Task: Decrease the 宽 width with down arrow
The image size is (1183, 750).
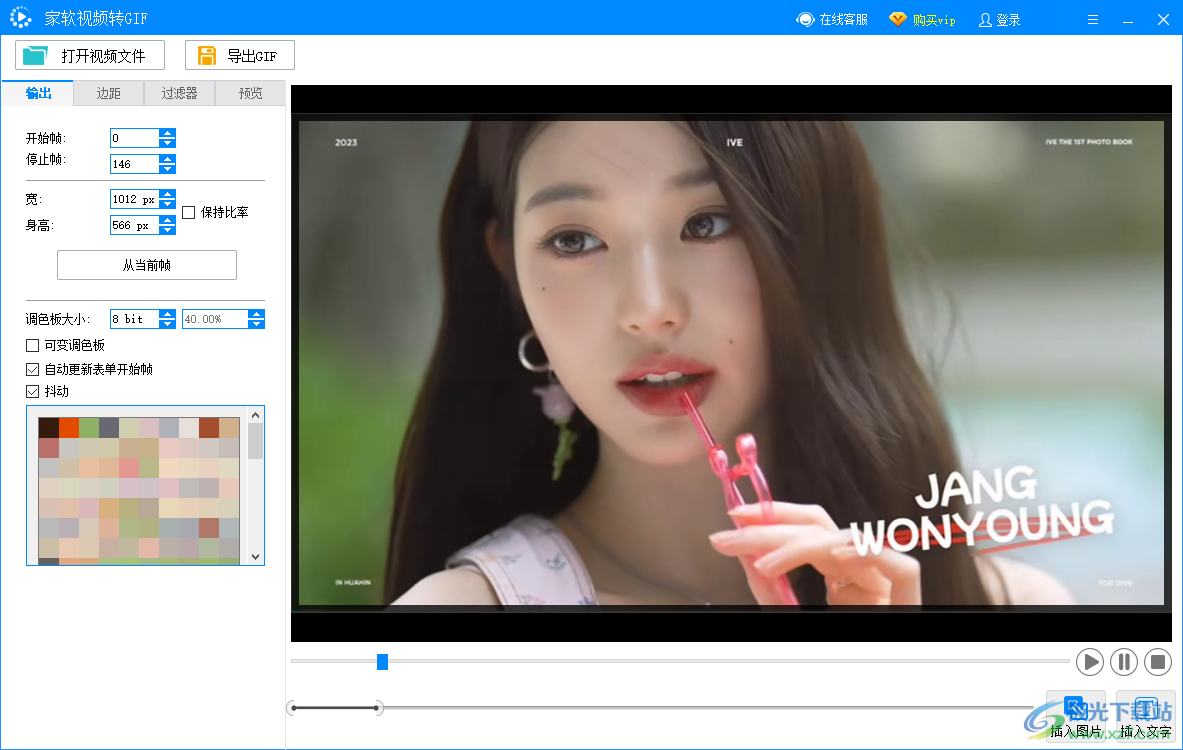Action: point(167,204)
